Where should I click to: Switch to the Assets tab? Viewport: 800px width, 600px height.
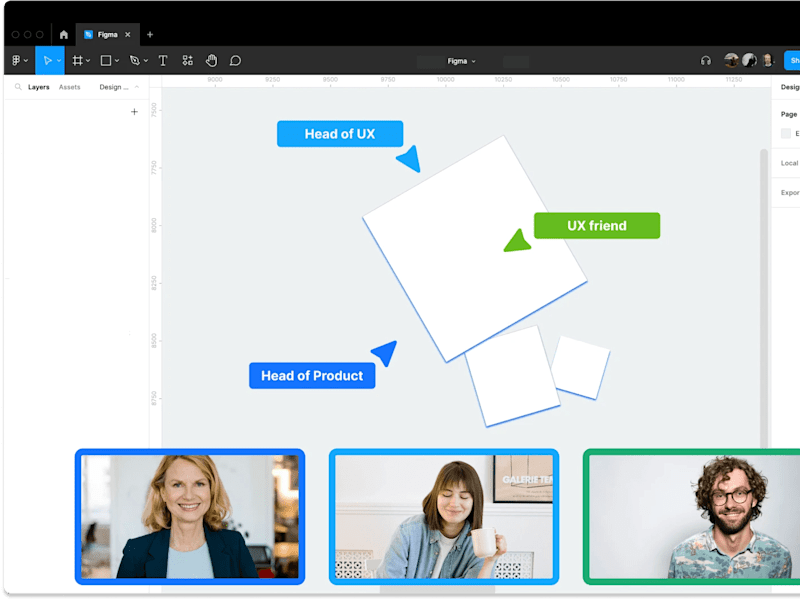69,87
